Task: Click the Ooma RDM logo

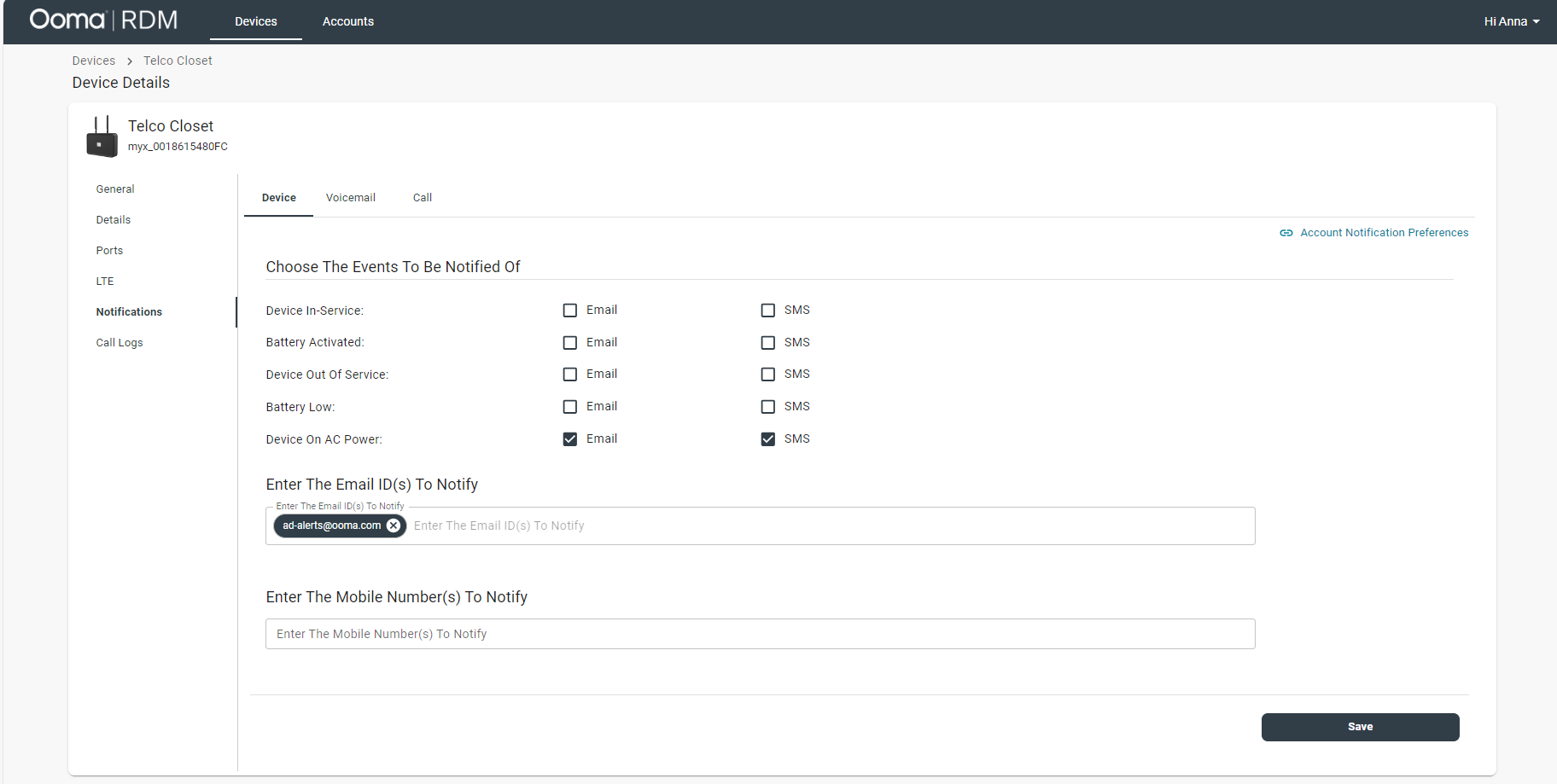Action: pos(103,20)
